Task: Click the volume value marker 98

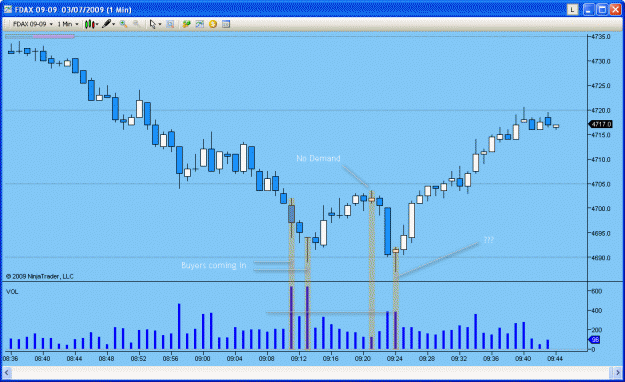Action: tap(594, 340)
